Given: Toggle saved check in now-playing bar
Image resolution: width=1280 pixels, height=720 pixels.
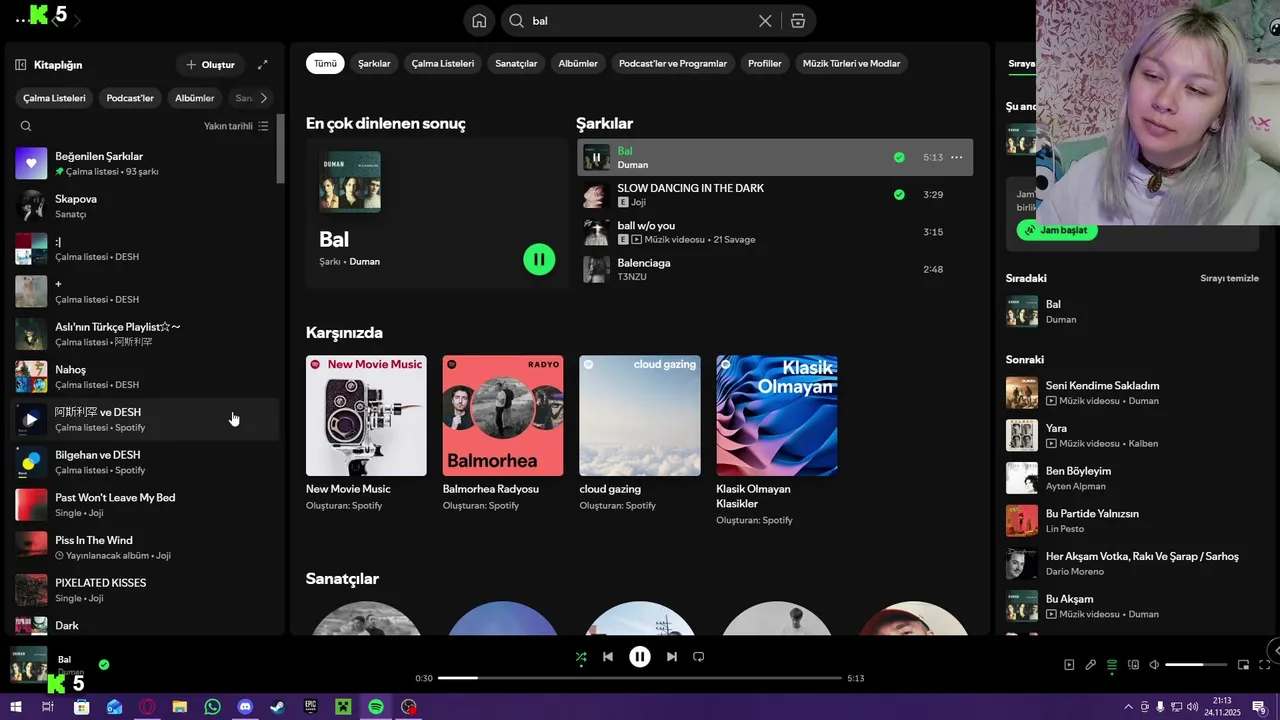Looking at the screenshot, I should coord(104,664).
